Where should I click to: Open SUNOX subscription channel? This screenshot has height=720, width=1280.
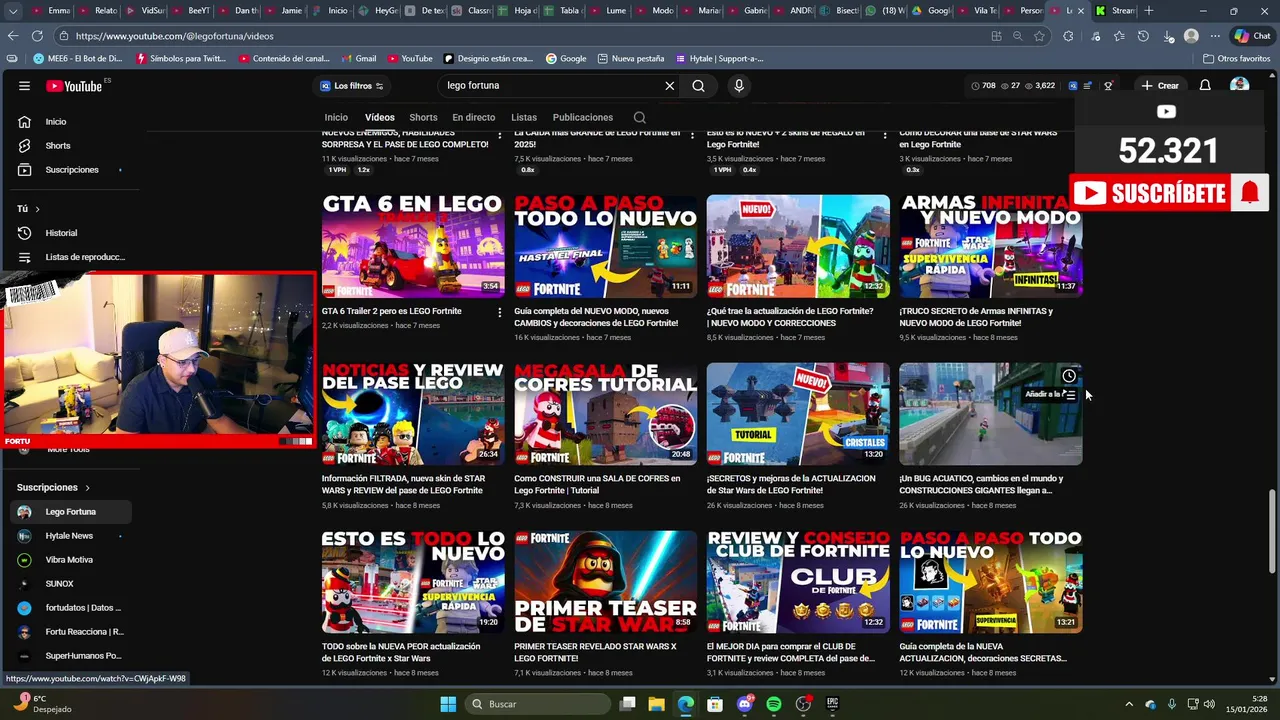(59, 584)
